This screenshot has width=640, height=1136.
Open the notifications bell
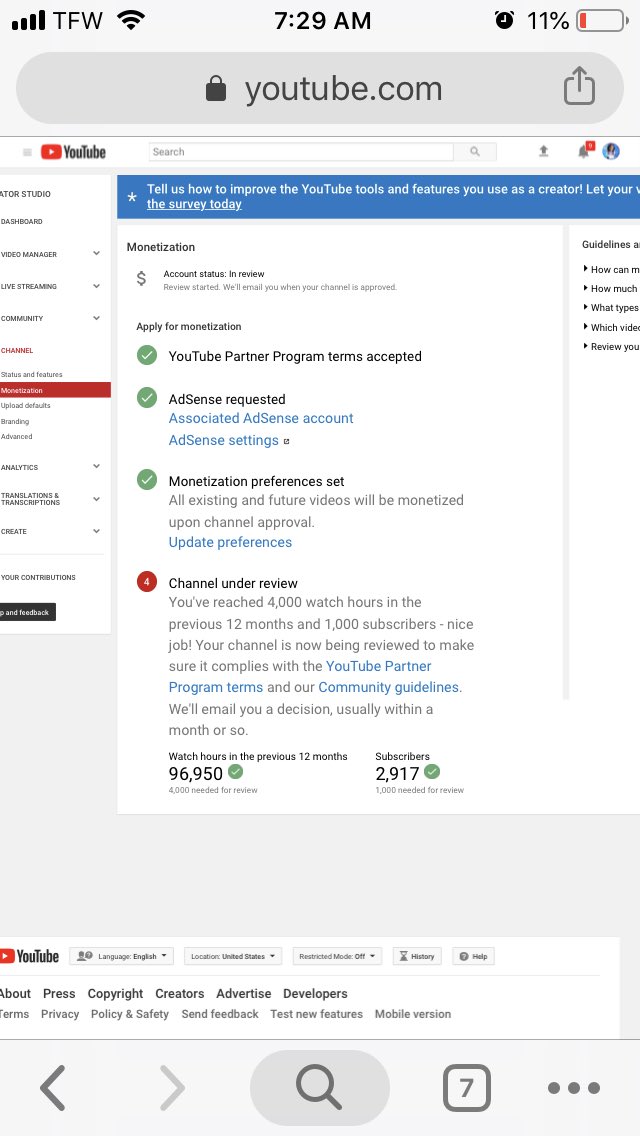pos(584,151)
